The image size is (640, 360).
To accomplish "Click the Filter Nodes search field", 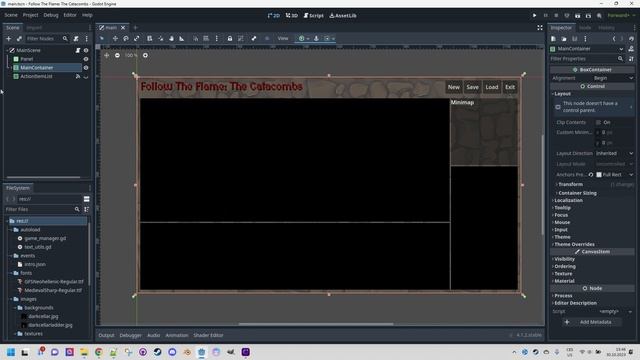I will (47, 38).
